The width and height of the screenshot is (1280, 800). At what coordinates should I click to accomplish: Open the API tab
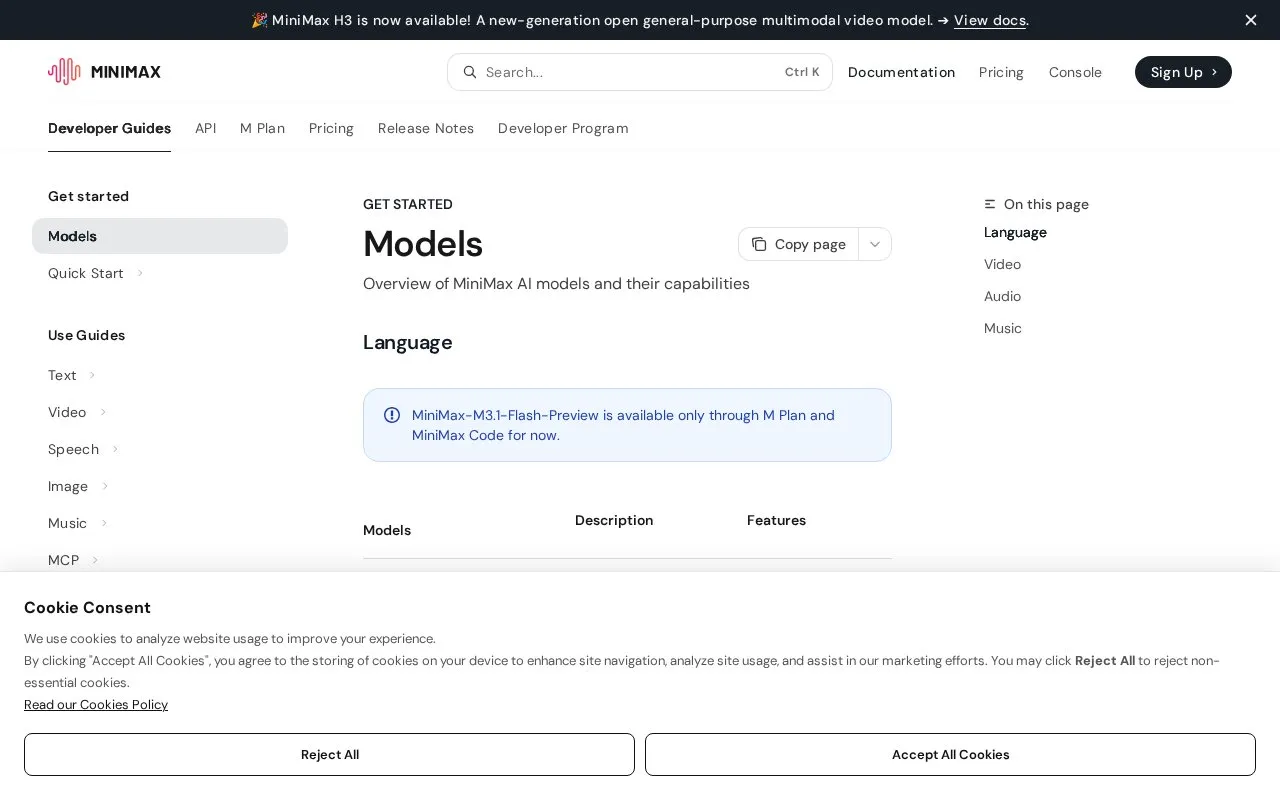tap(205, 128)
